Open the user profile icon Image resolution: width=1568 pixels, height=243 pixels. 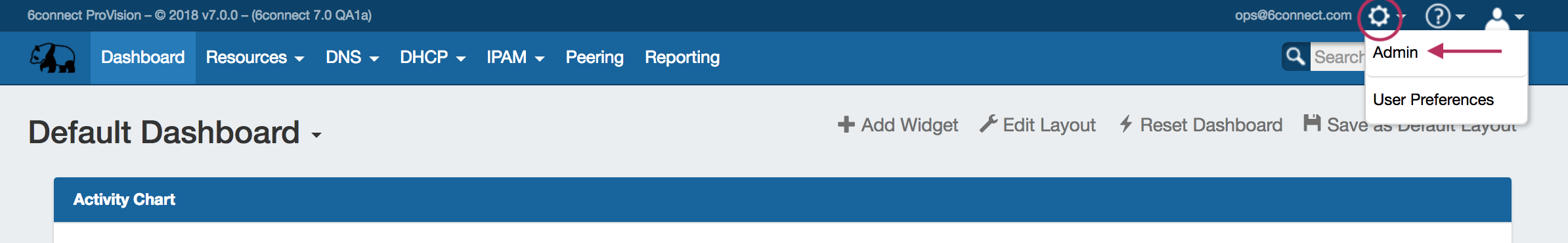point(1497,18)
